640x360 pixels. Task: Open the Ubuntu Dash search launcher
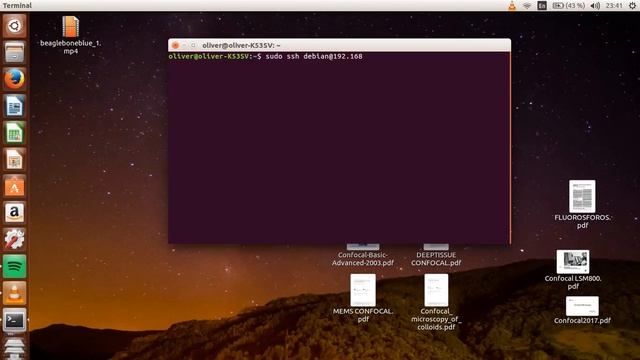point(14,26)
